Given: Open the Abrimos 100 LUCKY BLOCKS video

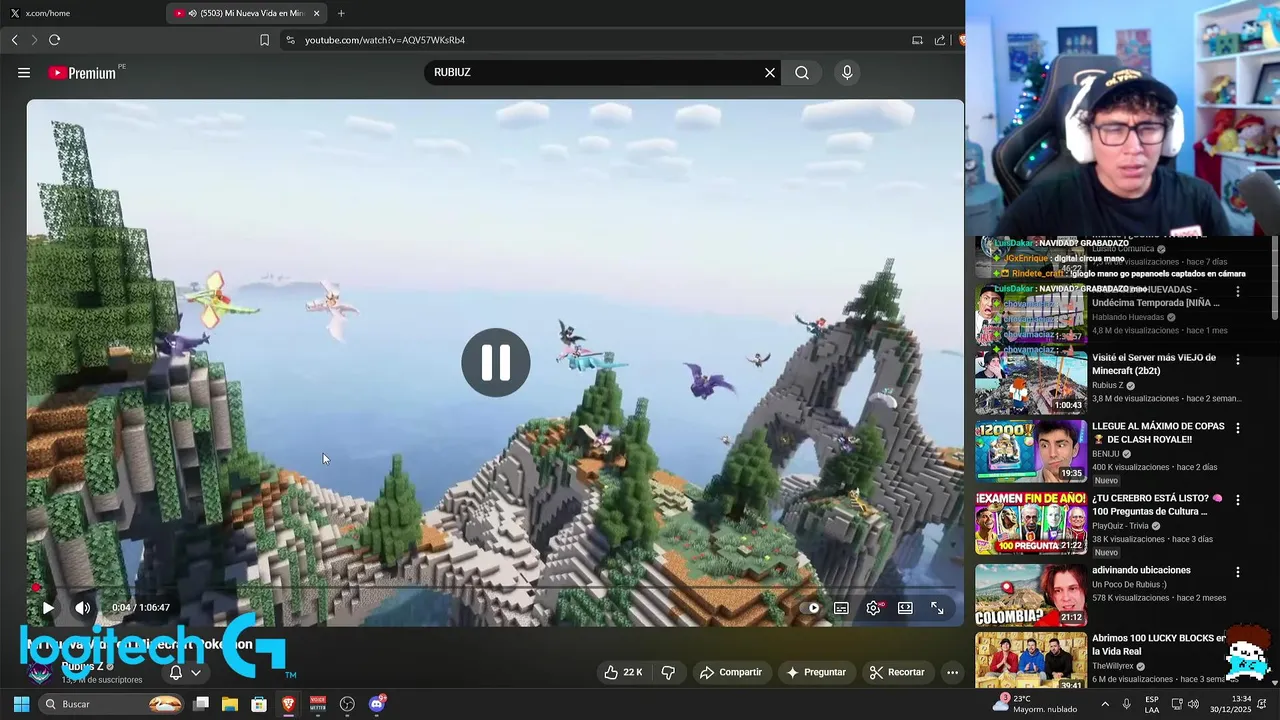Looking at the screenshot, I should 1159,644.
